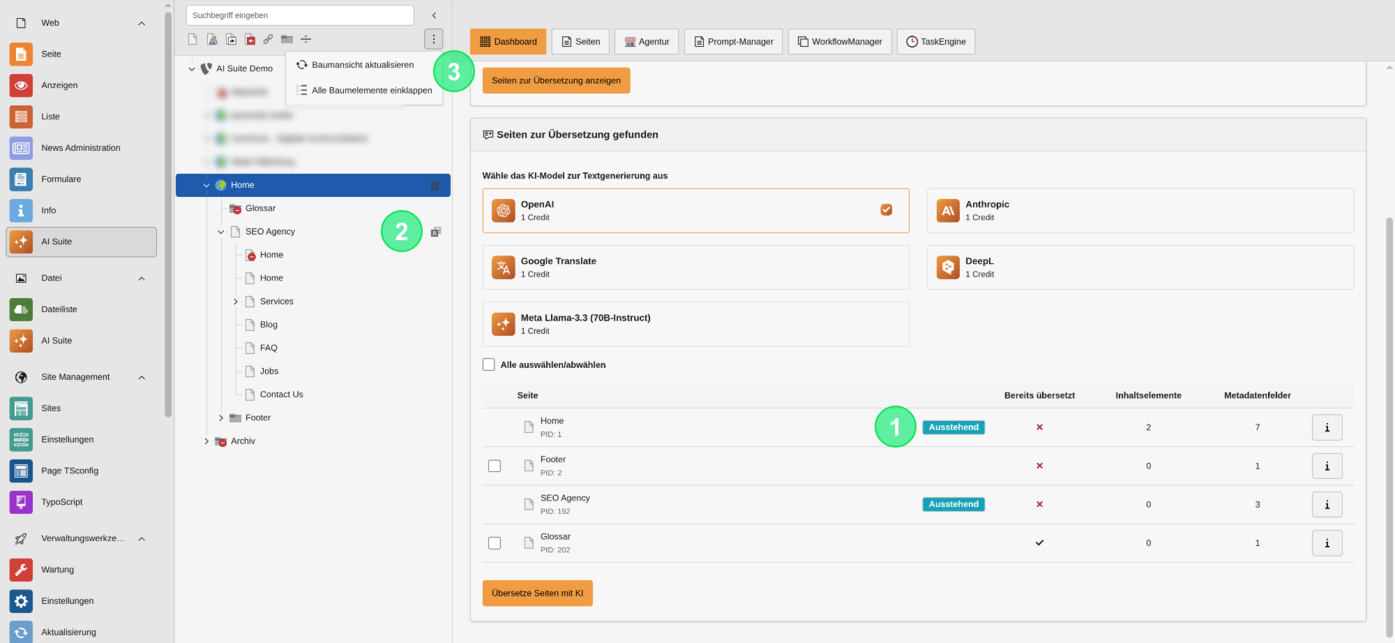Collapse the Verwaltungswerkzeuge group
Image resolution: width=1395 pixels, height=643 pixels.
pos(141,538)
